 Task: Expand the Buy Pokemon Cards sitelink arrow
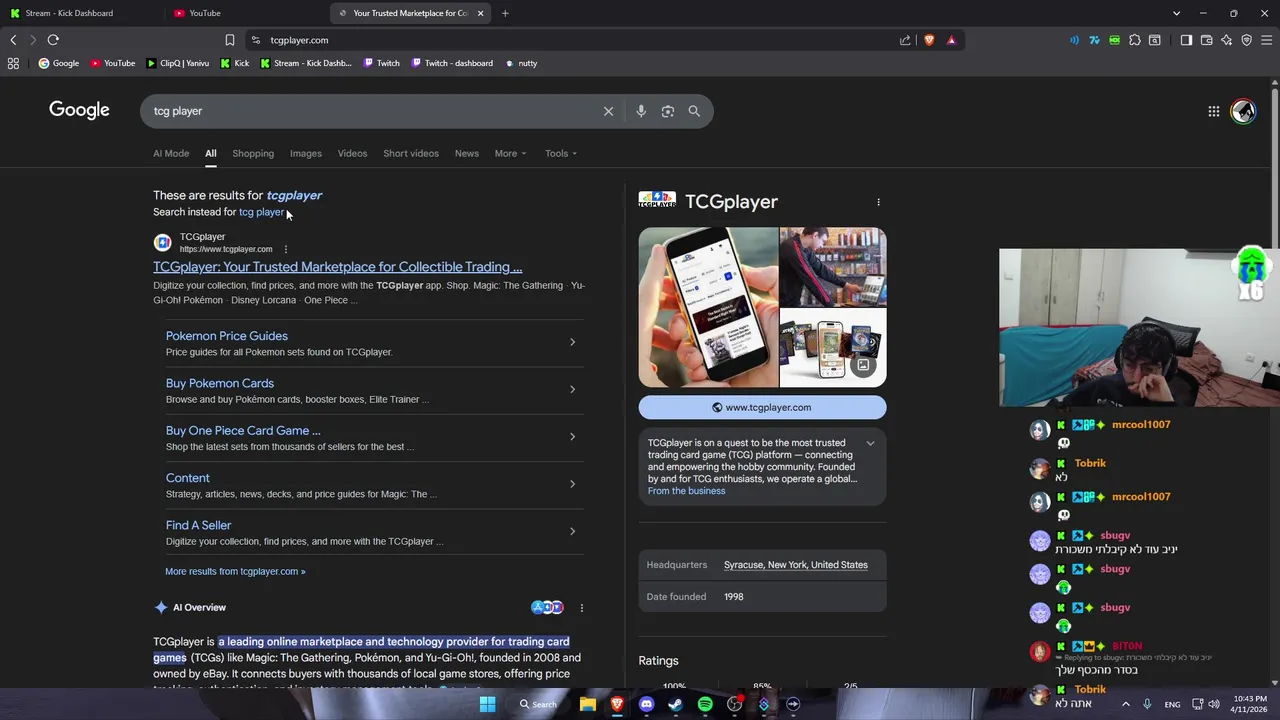coord(572,389)
